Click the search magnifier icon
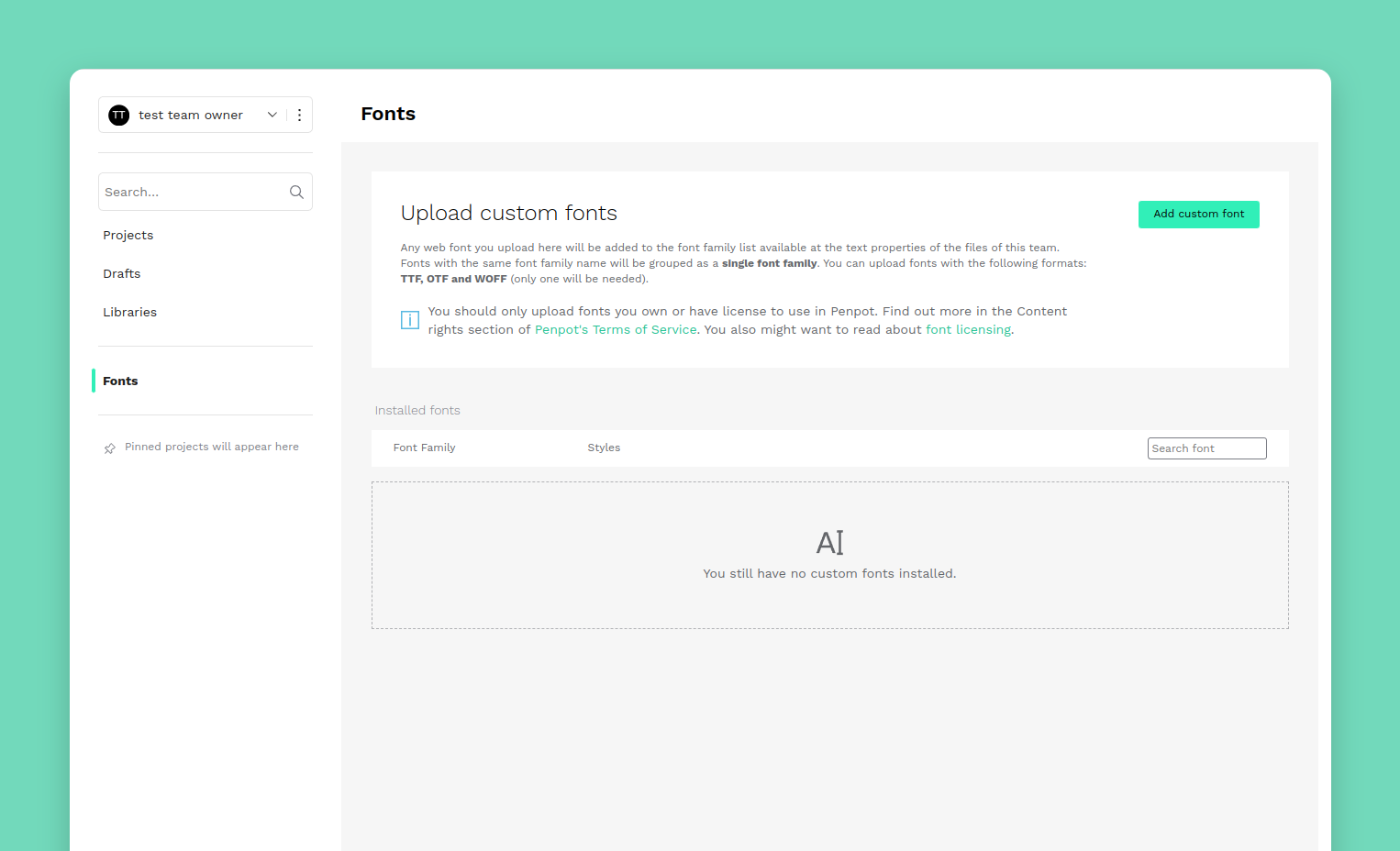Image resolution: width=1400 pixels, height=851 pixels. [x=296, y=192]
